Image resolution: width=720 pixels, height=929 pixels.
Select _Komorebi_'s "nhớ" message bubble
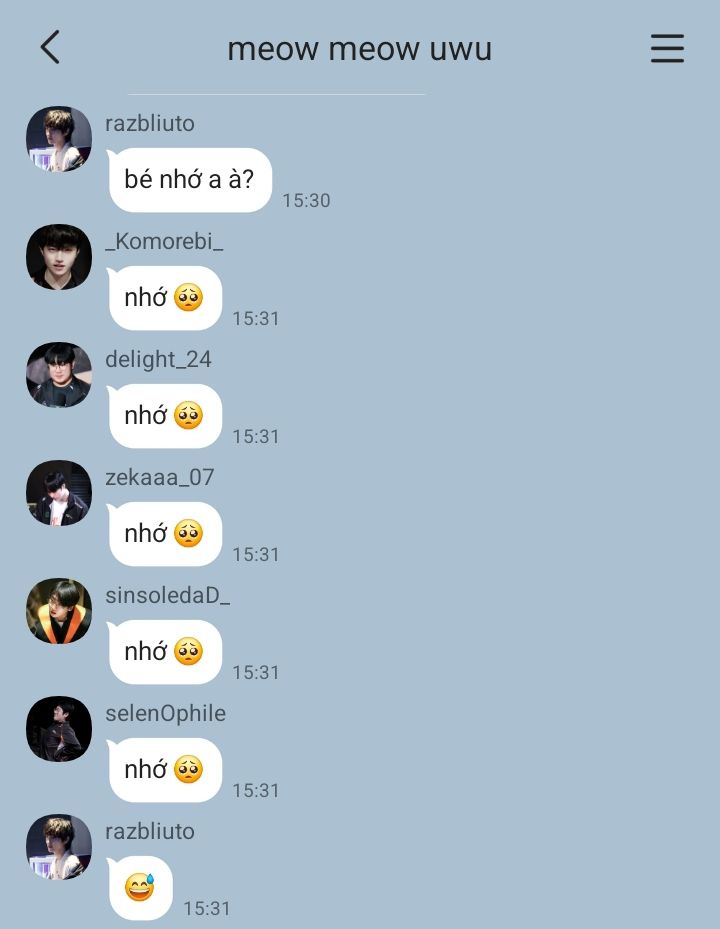(x=165, y=298)
